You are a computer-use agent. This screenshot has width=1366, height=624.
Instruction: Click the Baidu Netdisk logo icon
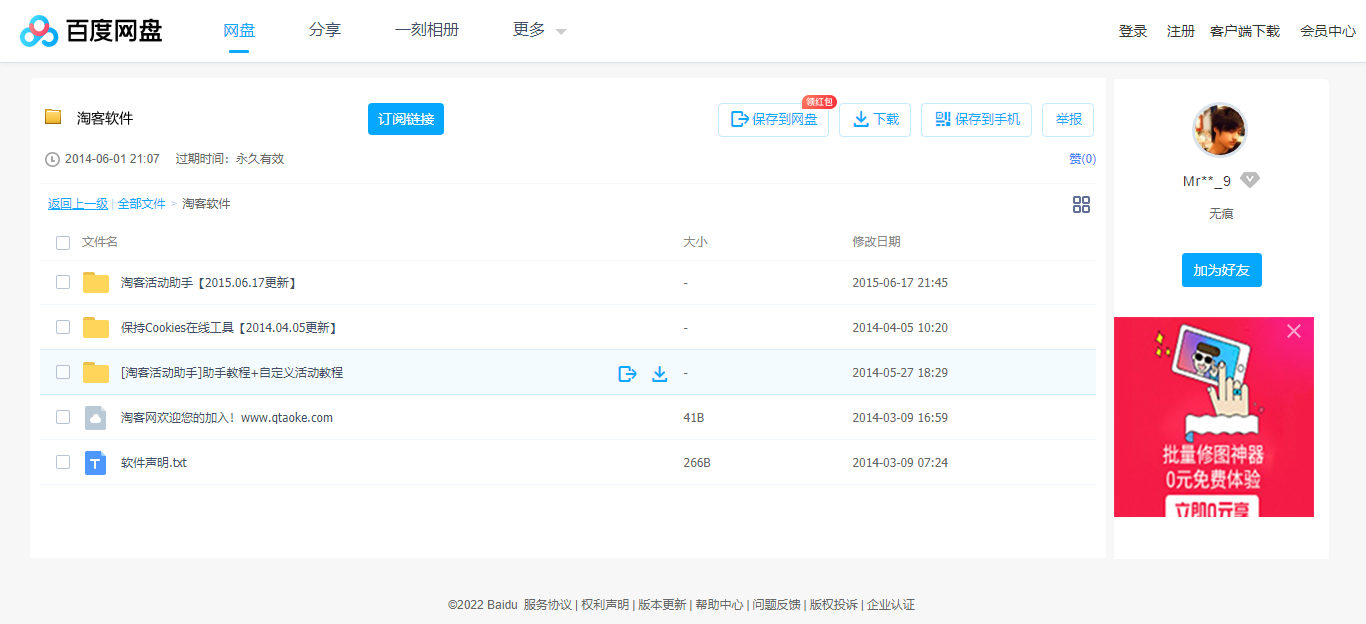click(x=38, y=30)
